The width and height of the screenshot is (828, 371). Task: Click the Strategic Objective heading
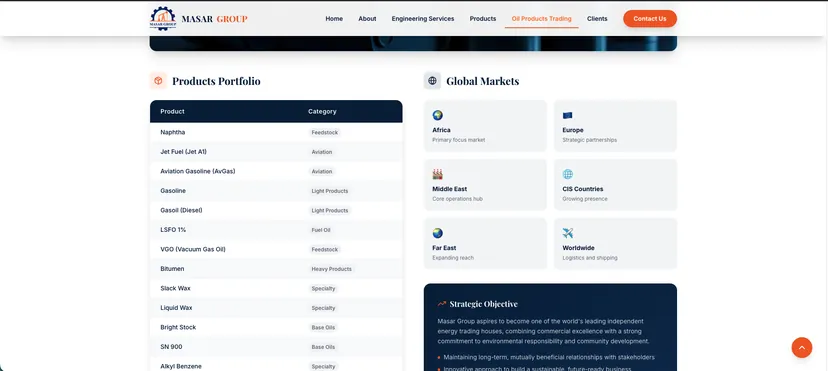click(483, 304)
